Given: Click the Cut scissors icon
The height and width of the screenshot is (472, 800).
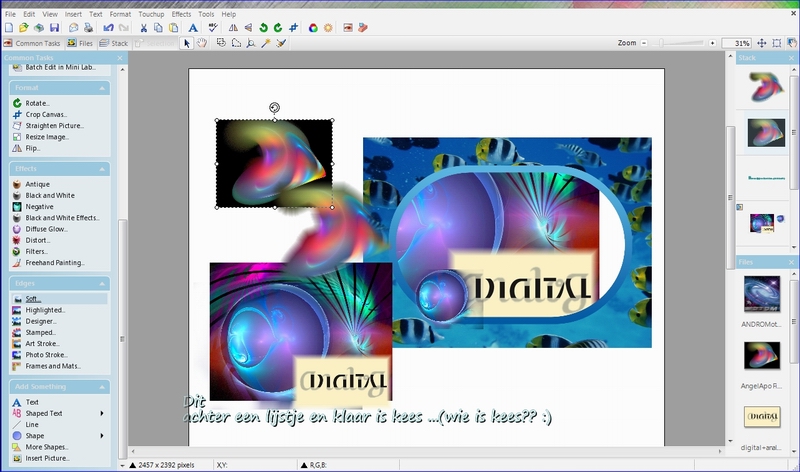Looking at the screenshot, I should point(144,28).
